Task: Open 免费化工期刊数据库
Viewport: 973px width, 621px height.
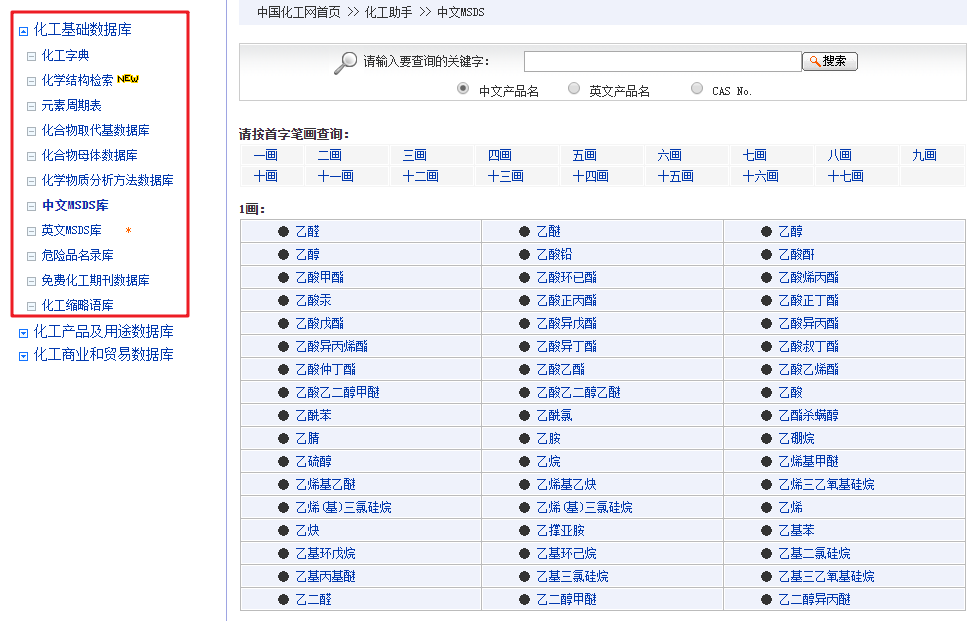Action: (x=95, y=280)
